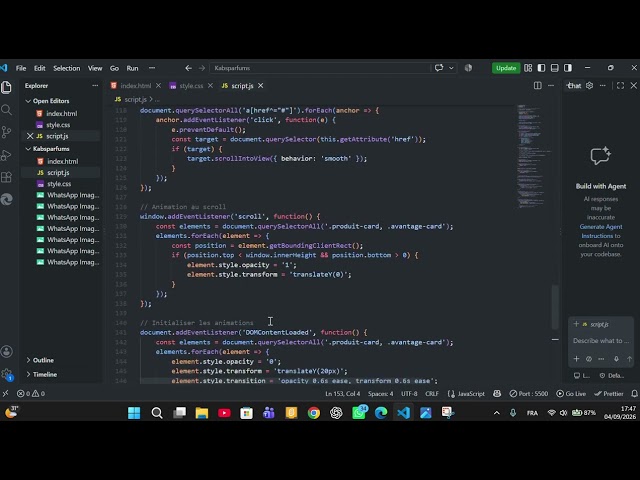Click Prettier status bar item

[x=609, y=393]
